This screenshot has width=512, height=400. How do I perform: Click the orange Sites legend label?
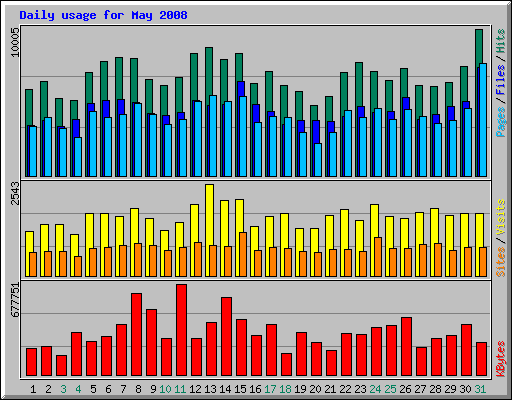pos(501,262)
